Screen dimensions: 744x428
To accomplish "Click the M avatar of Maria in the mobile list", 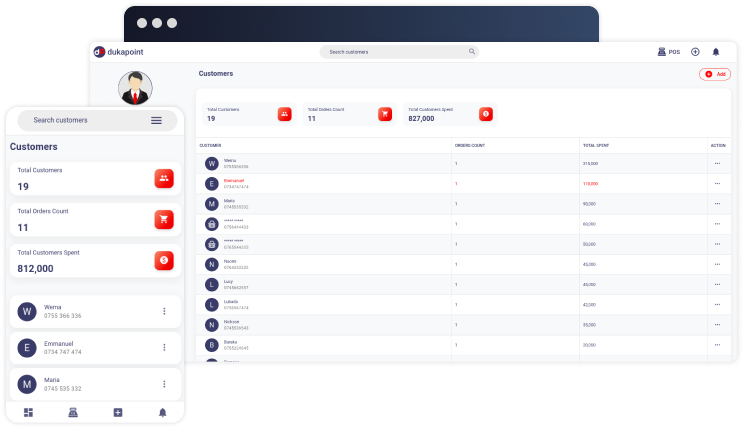I will 27,384.
